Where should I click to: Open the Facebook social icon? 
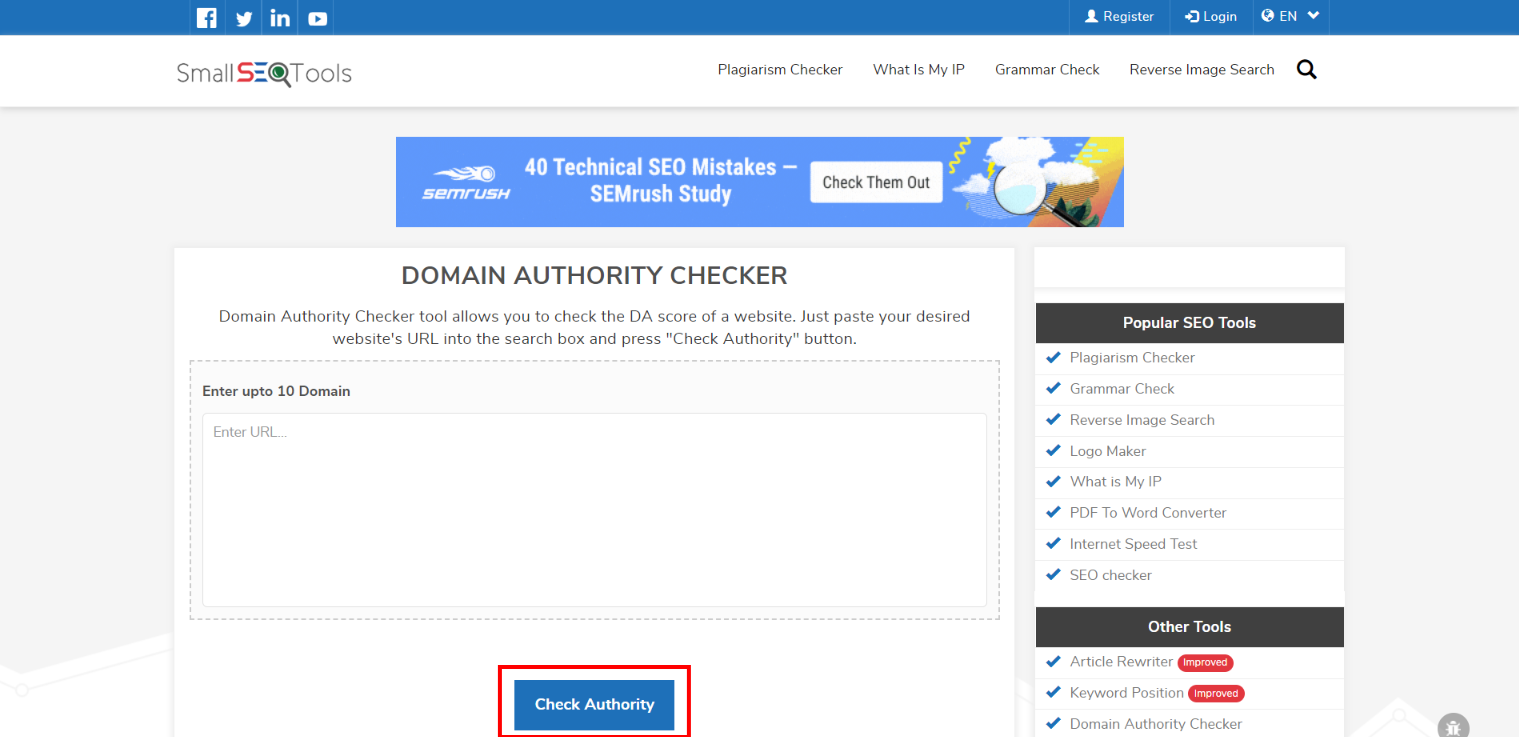pyautogui.click(x=207, y=17)
